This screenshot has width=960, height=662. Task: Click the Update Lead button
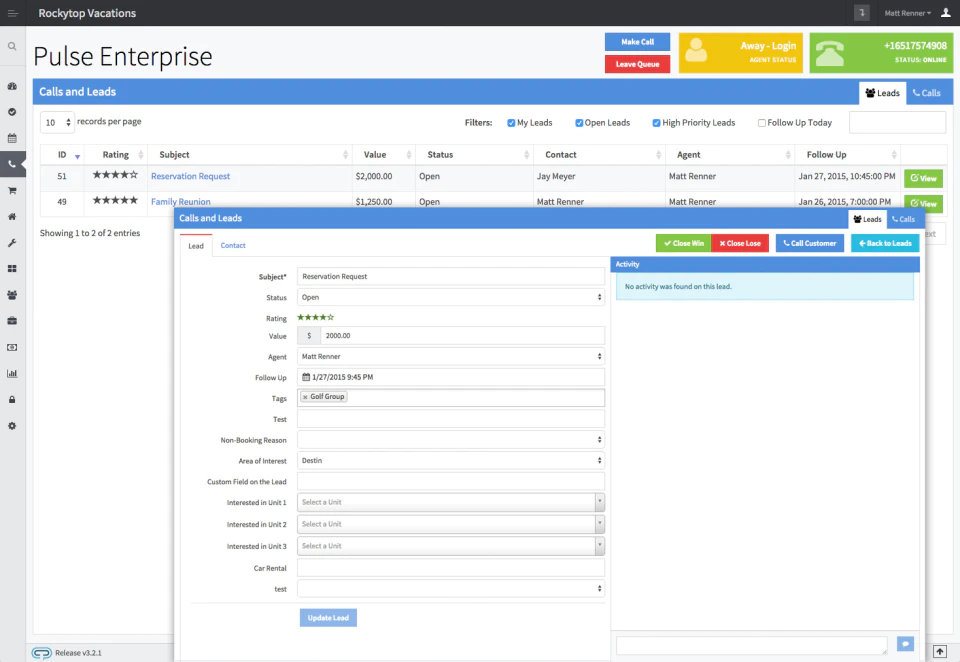tap(328, 618)
